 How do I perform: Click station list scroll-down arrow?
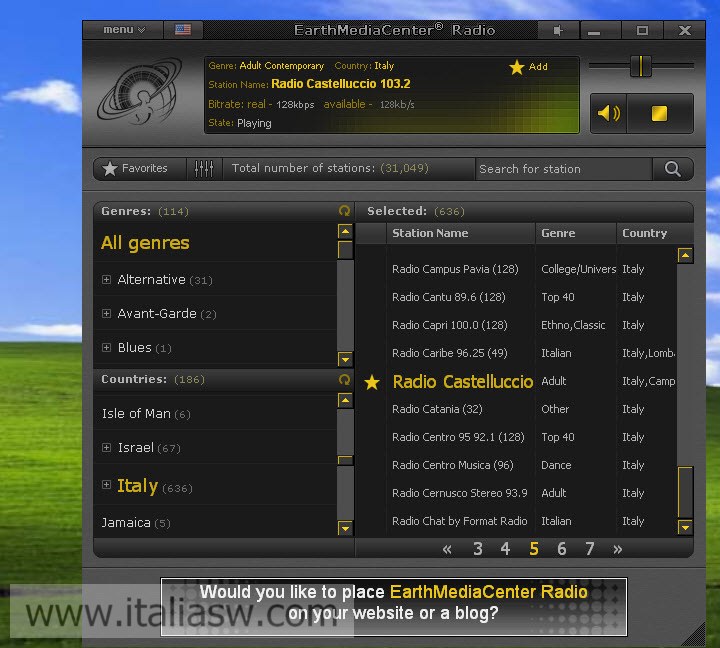(x=685, y=527)
